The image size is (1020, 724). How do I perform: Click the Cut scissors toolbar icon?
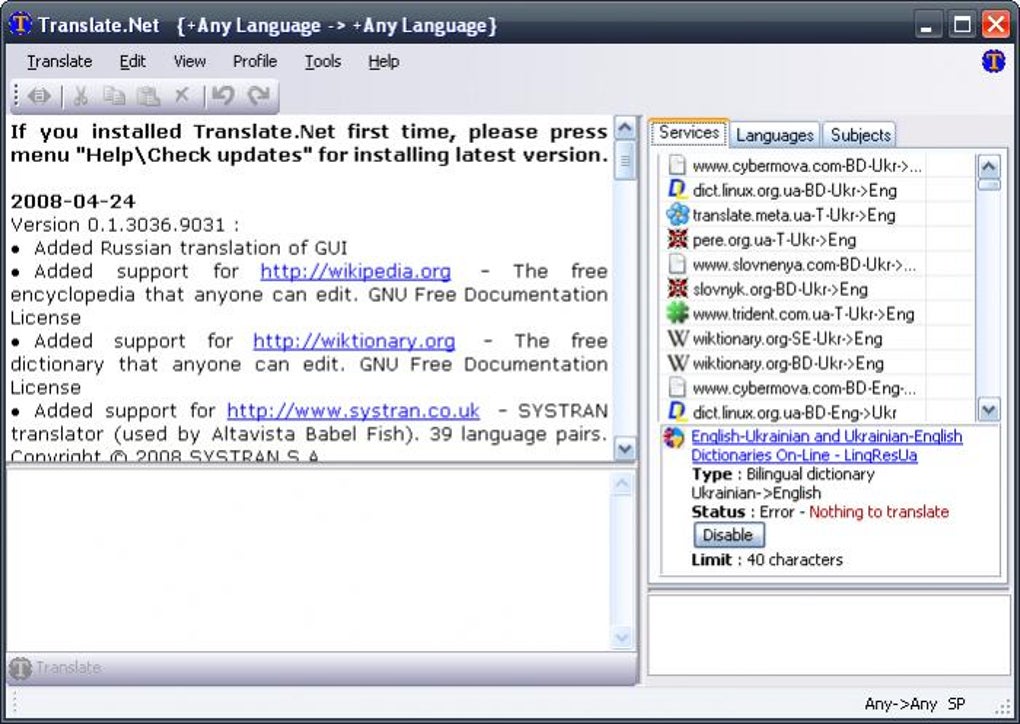[x=81, y=96]
